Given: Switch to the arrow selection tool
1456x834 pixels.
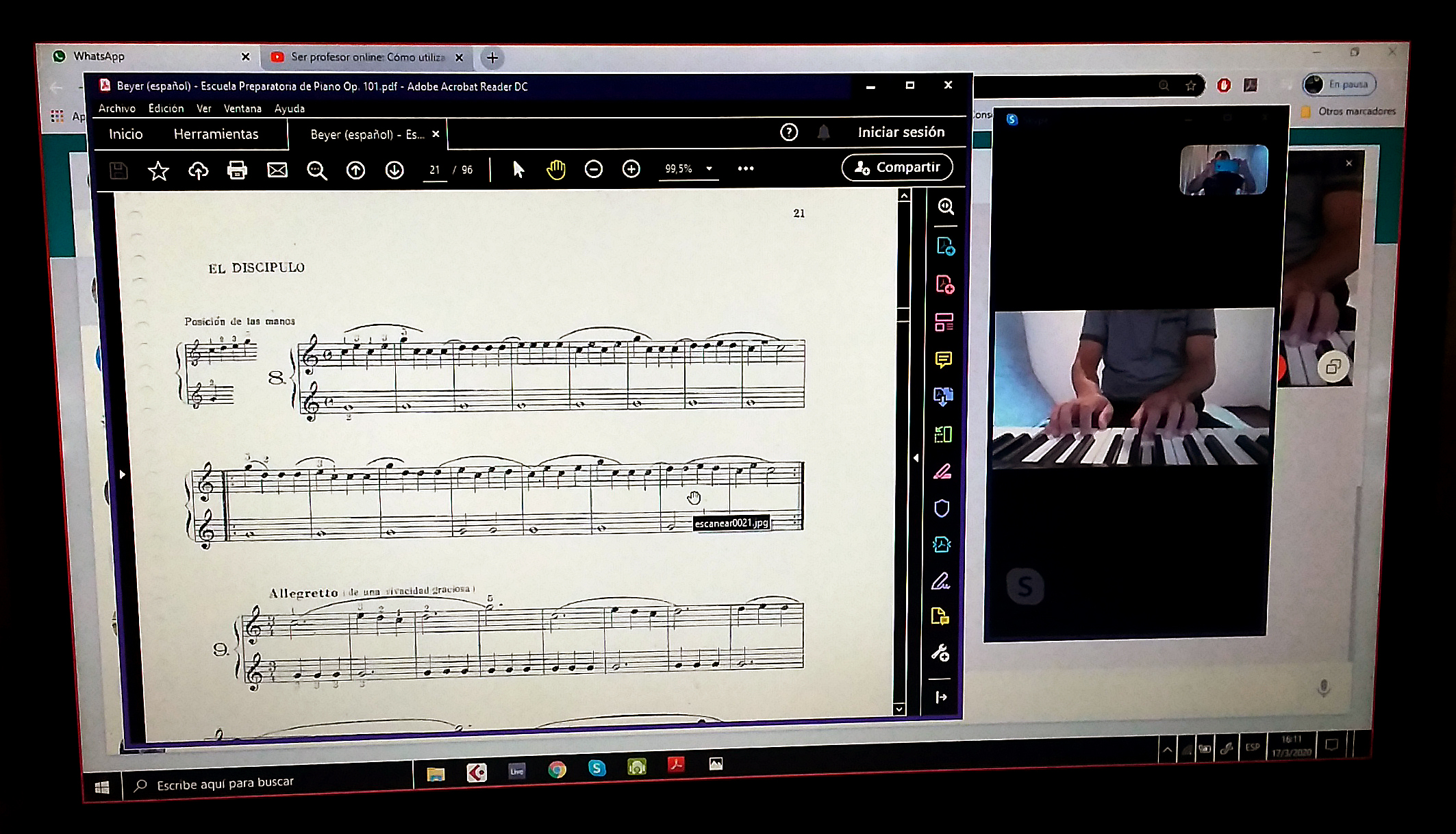Looking at the screenshot, I should point(518,169).
